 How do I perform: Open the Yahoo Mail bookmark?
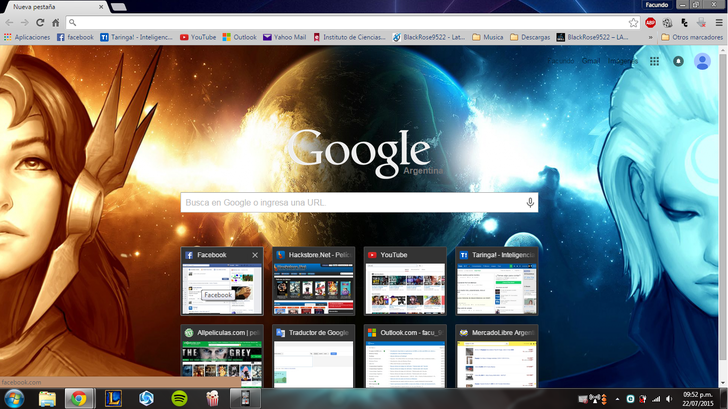[285, 37]
